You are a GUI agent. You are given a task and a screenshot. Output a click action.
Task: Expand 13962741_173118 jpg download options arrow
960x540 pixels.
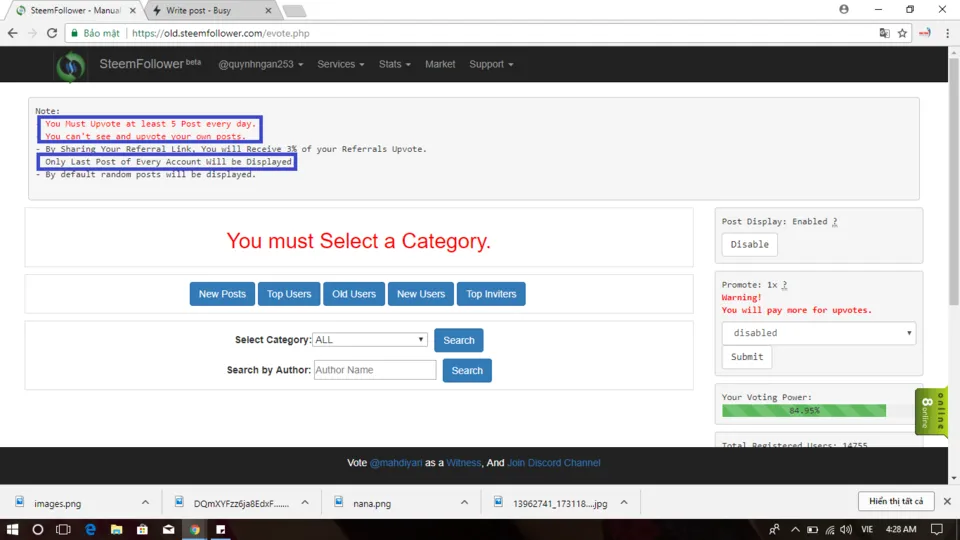coord(624,503)
